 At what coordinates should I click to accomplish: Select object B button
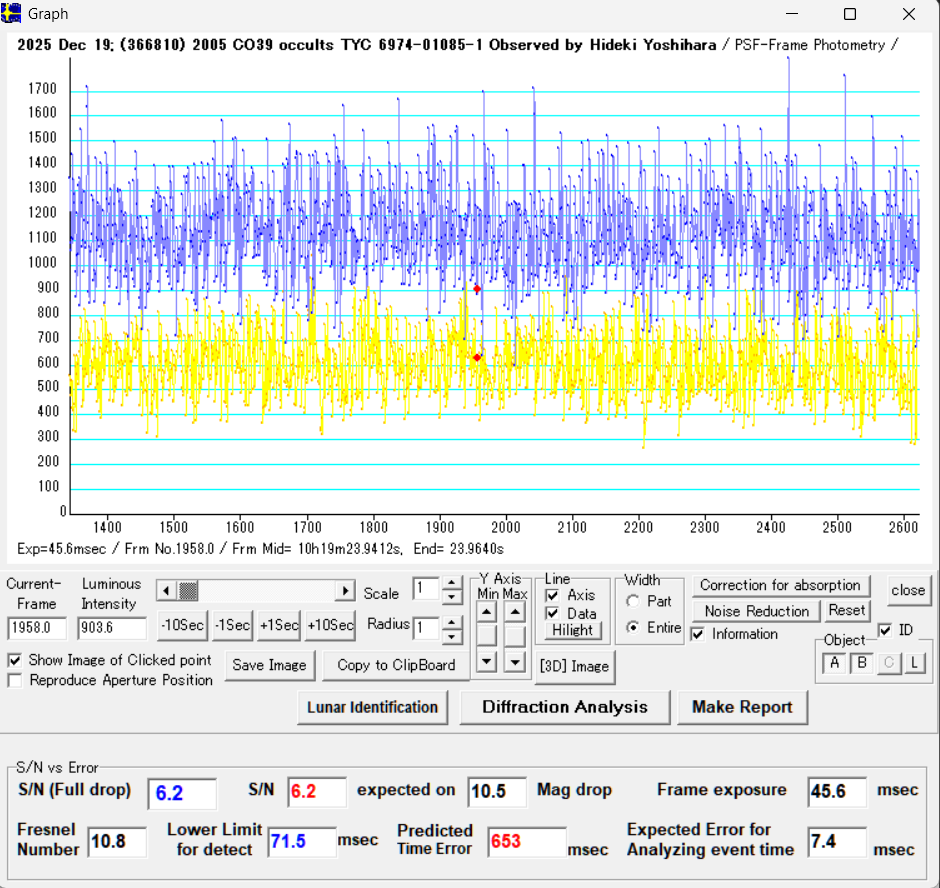pyautogui.click(x=861, y=662)
